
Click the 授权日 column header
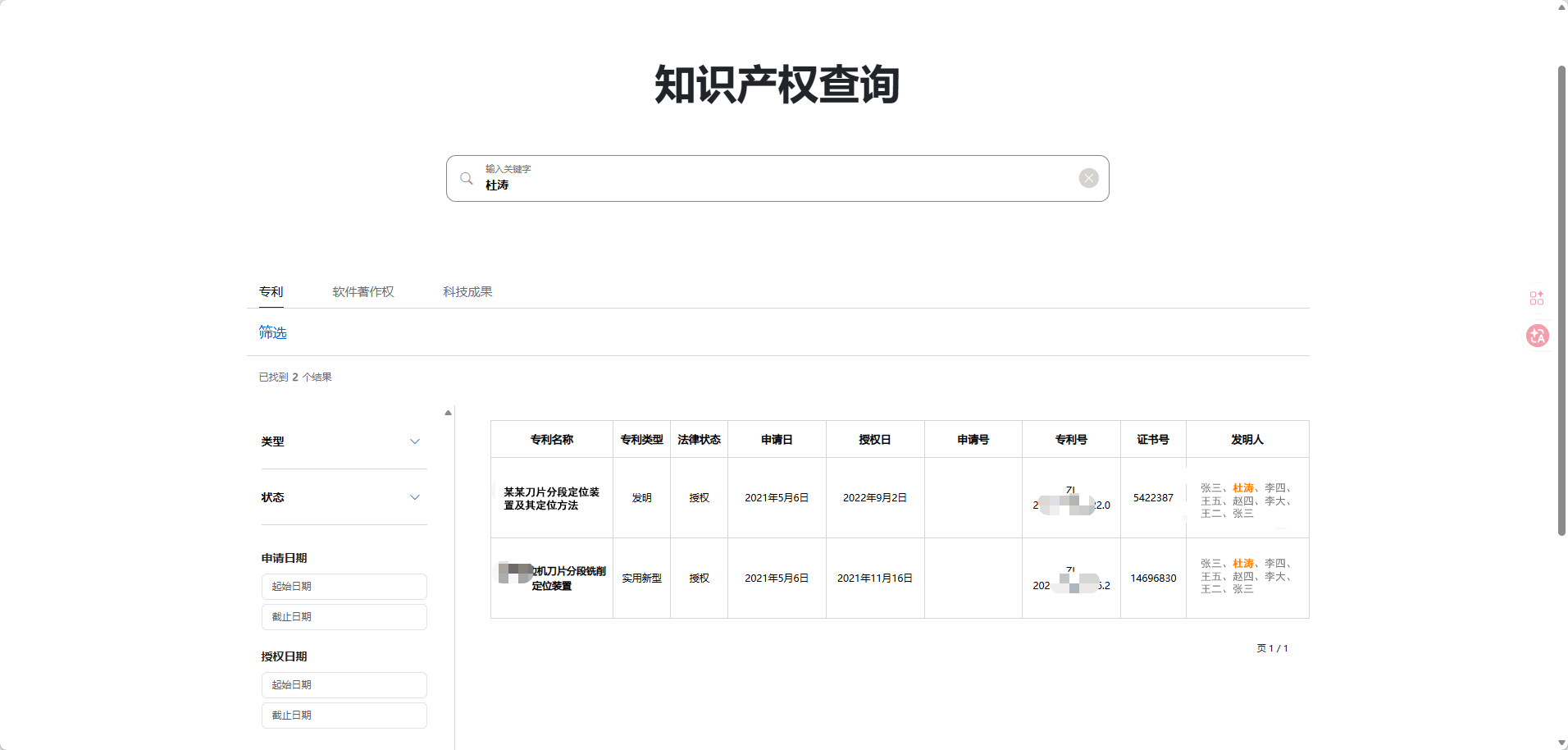(875, 440)
